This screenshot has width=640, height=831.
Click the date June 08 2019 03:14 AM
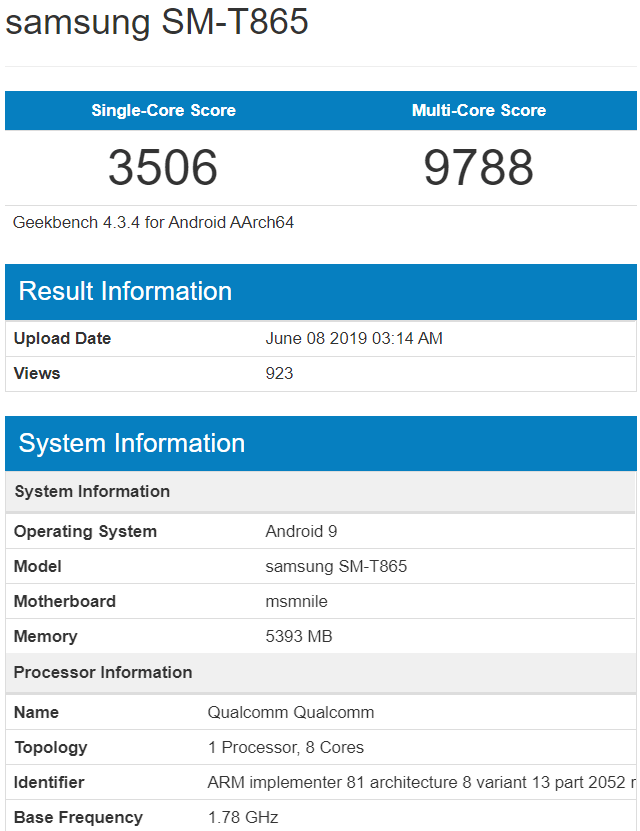tap(354, 338)
